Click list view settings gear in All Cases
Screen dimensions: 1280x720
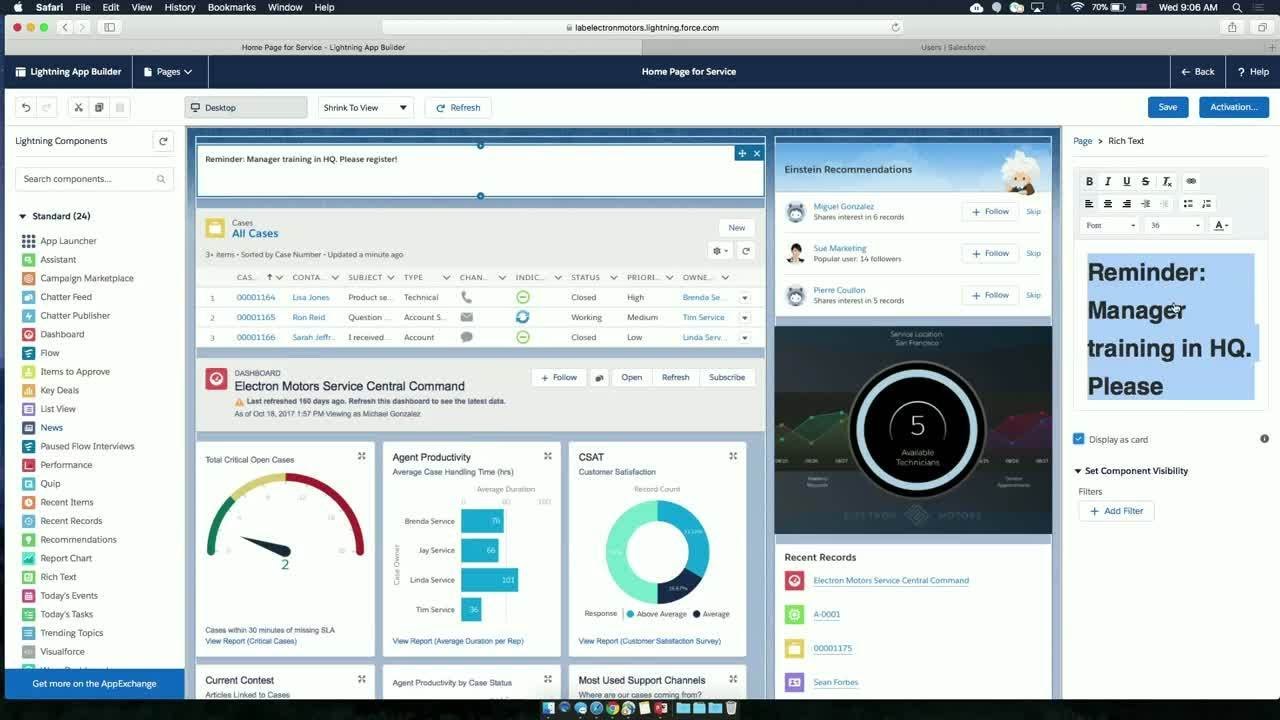719,251
